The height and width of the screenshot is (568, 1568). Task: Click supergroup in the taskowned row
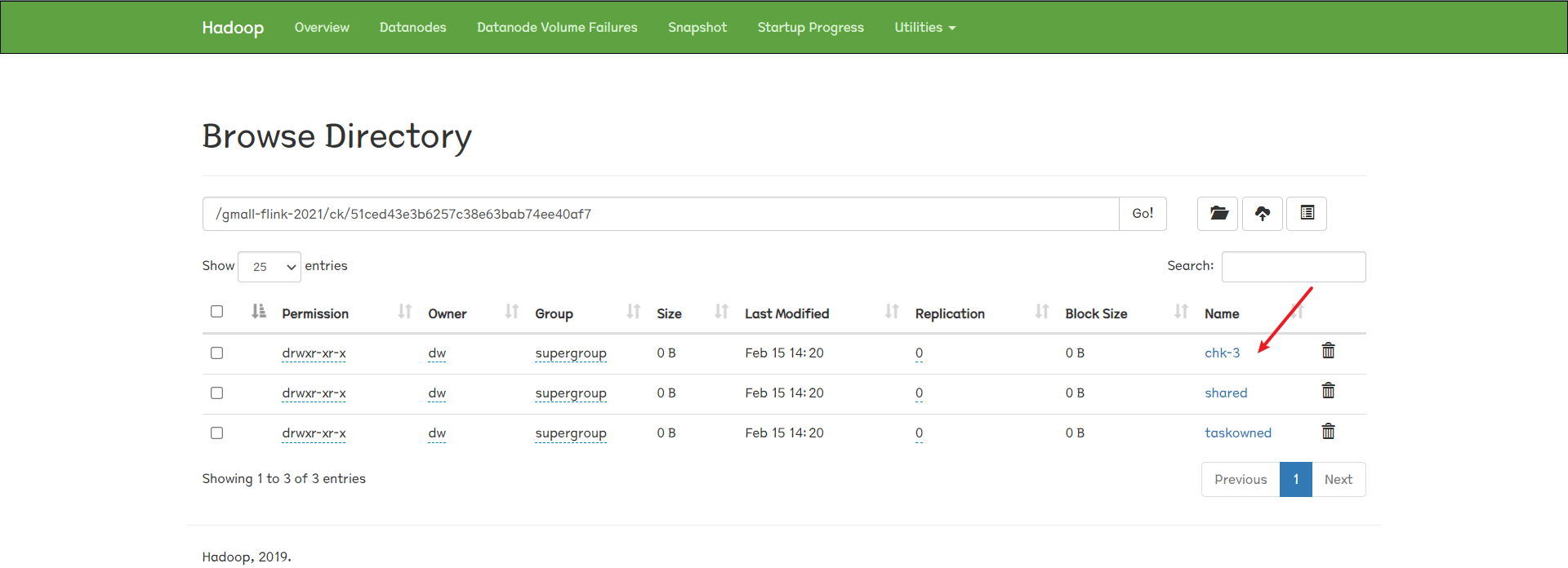571,433
